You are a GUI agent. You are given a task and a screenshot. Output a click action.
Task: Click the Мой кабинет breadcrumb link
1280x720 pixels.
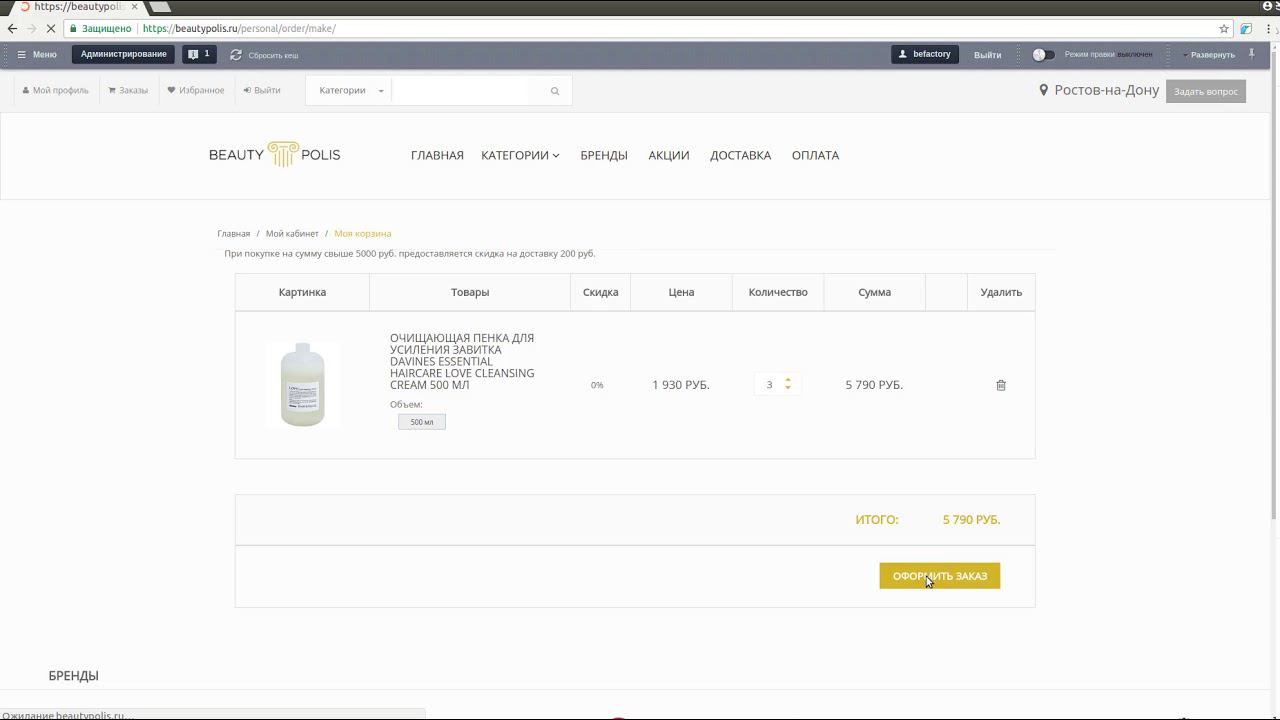coord(292,233)
